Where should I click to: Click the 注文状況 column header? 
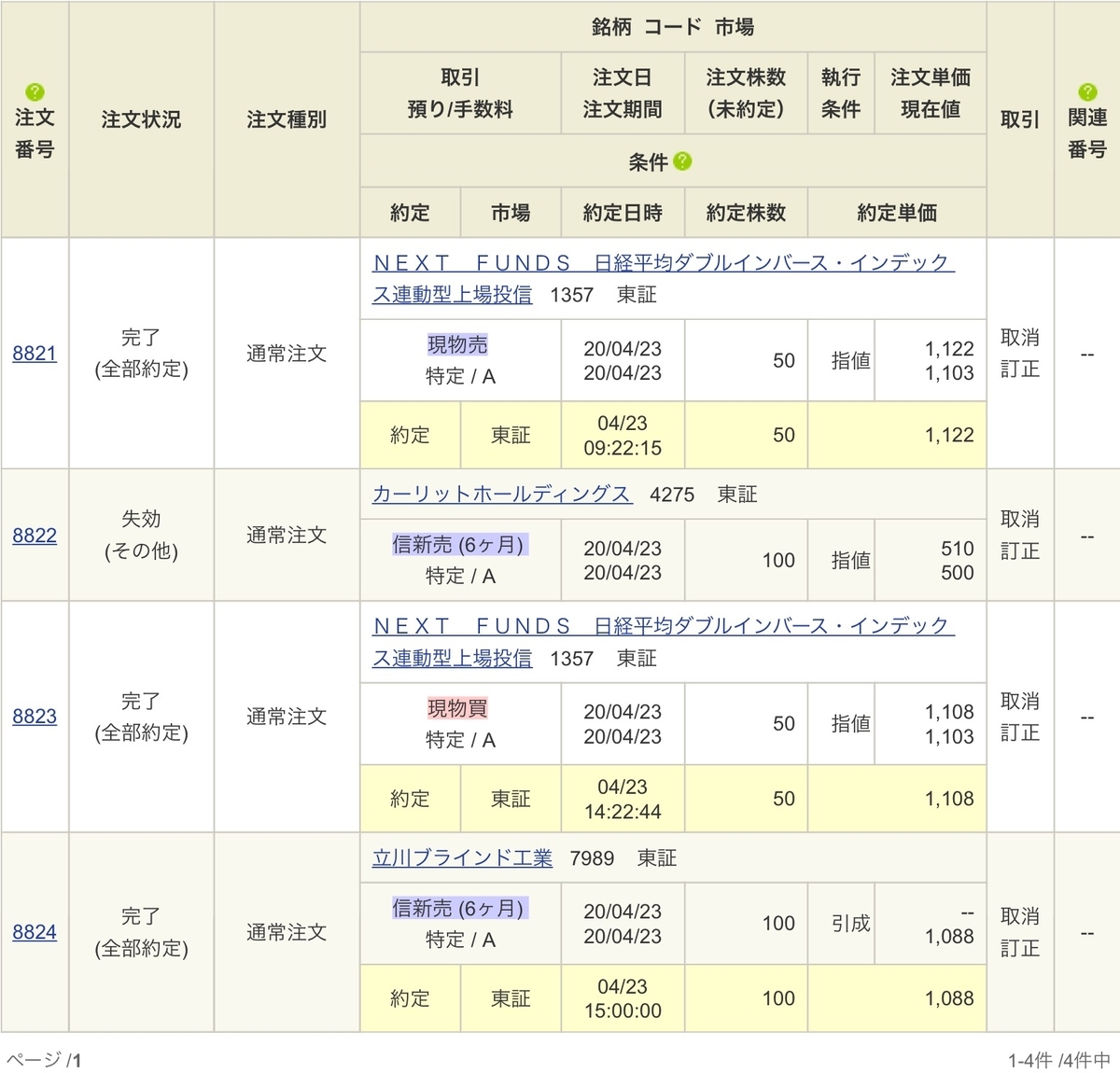pos(141,119)
